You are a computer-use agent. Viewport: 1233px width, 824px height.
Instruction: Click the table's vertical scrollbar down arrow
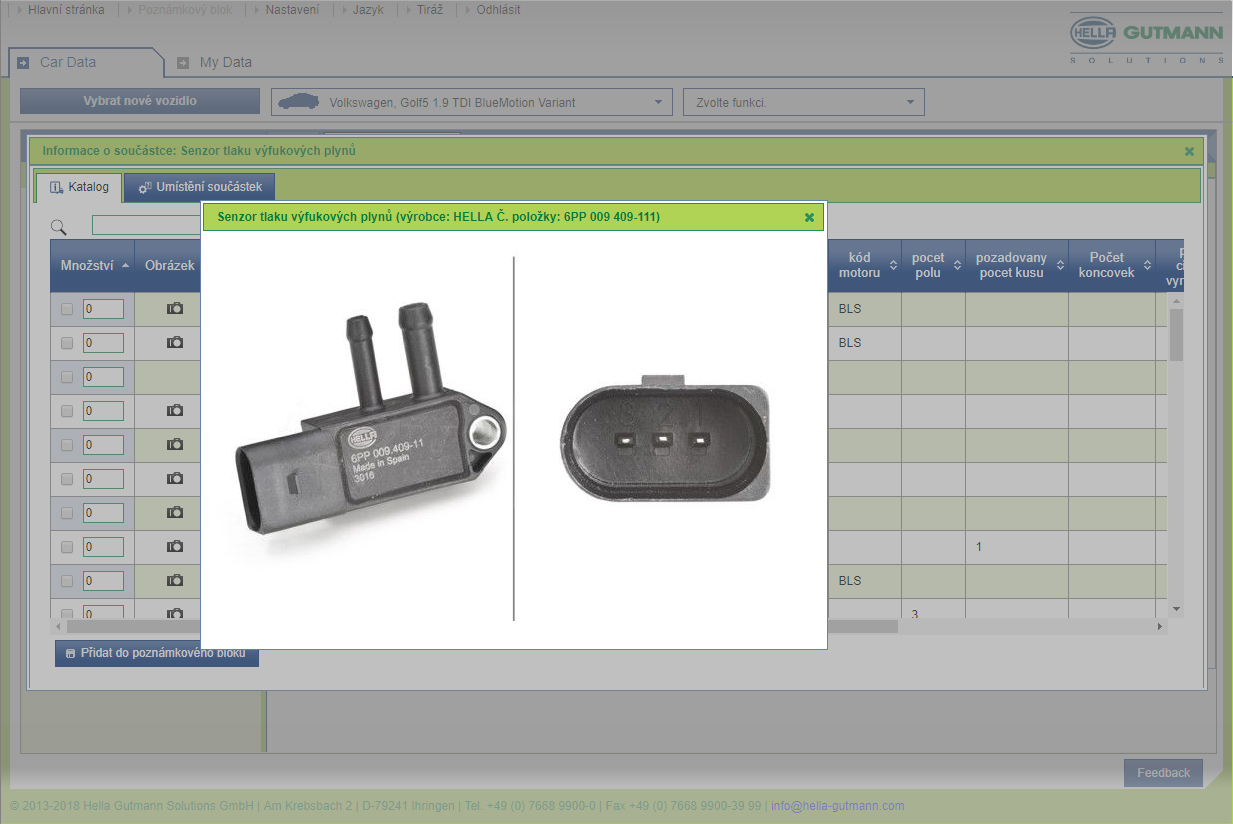click(x=1176, y=609)
